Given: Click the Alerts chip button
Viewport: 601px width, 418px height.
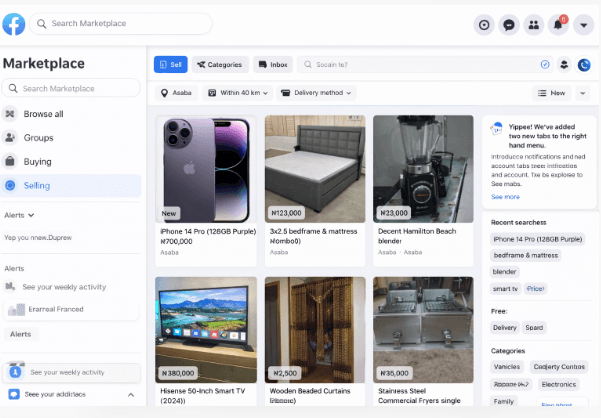Looking at the screenshot, I should click(x=21, y=334).
